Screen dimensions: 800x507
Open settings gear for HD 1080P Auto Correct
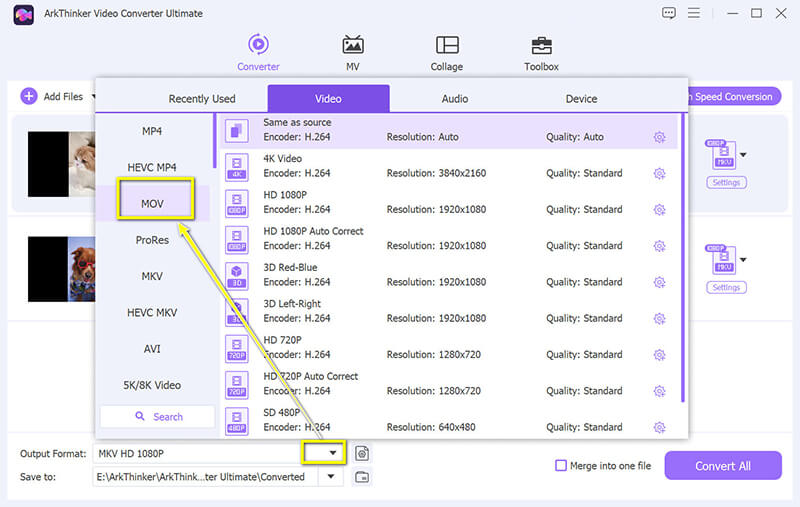659,246
